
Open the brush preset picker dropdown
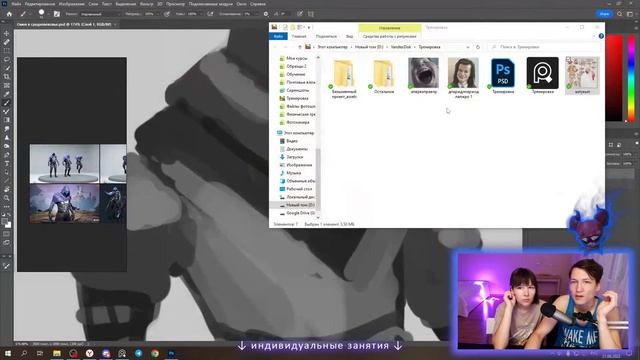tap(48, 14)
